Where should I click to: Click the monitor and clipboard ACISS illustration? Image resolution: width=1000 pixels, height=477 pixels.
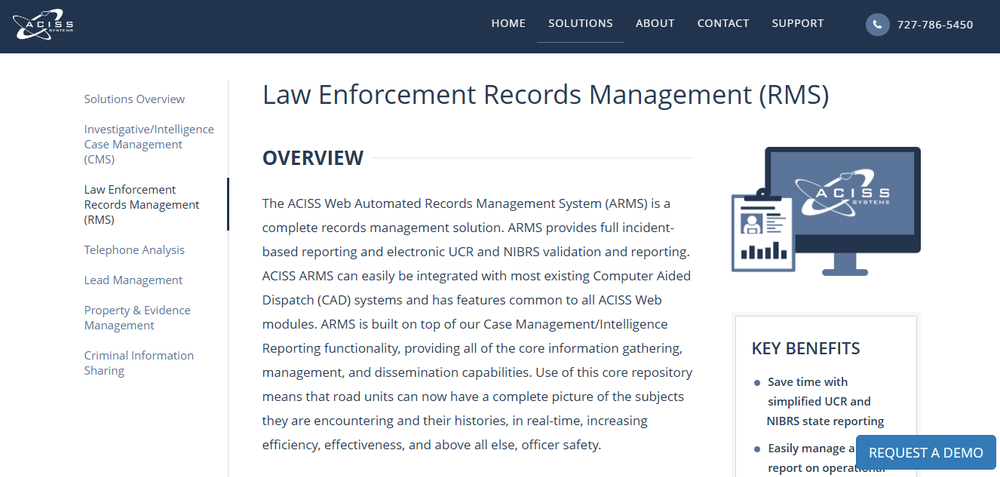(826, 211)
